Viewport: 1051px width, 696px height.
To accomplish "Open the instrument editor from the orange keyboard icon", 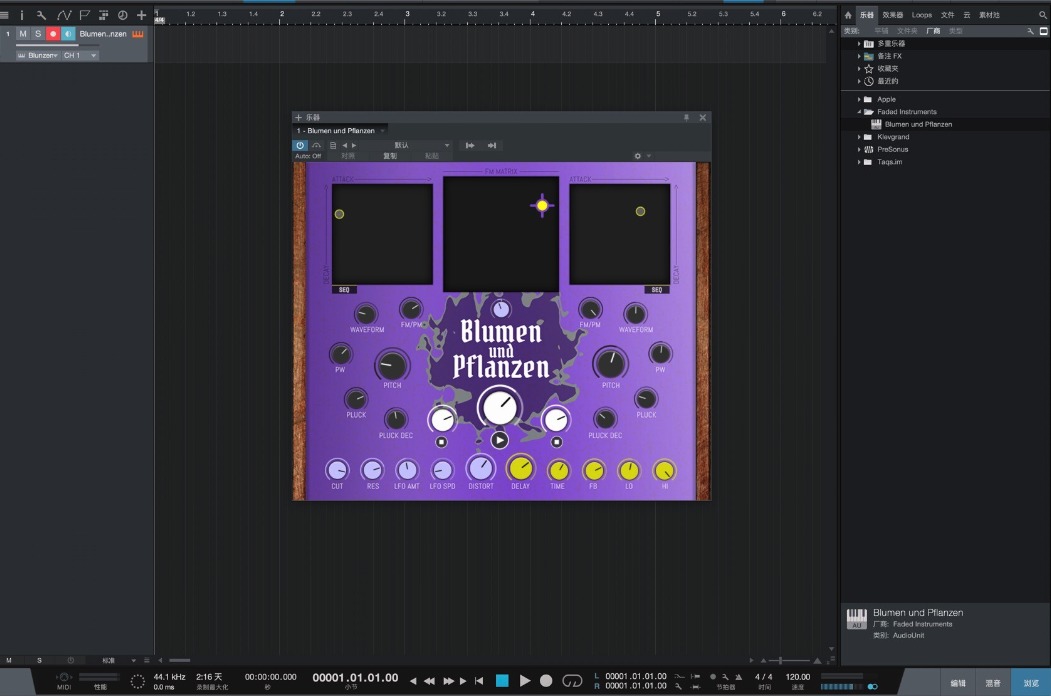I will point(138,34).
